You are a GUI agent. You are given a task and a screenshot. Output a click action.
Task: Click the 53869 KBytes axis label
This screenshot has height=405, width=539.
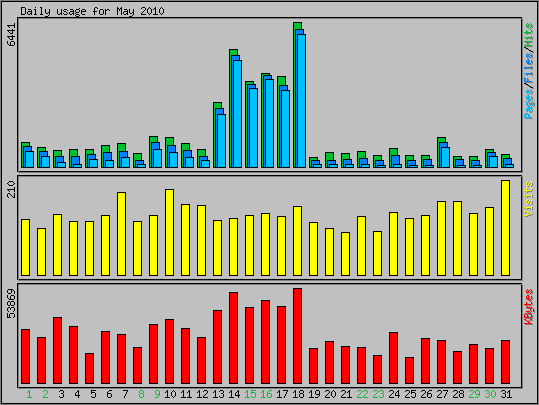pos(12,304)
